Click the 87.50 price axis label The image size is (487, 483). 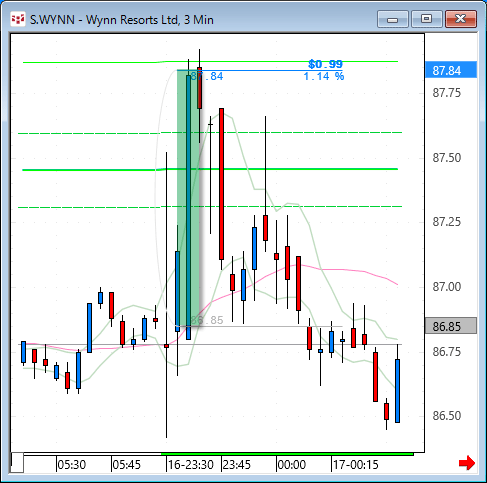(447, 158)
